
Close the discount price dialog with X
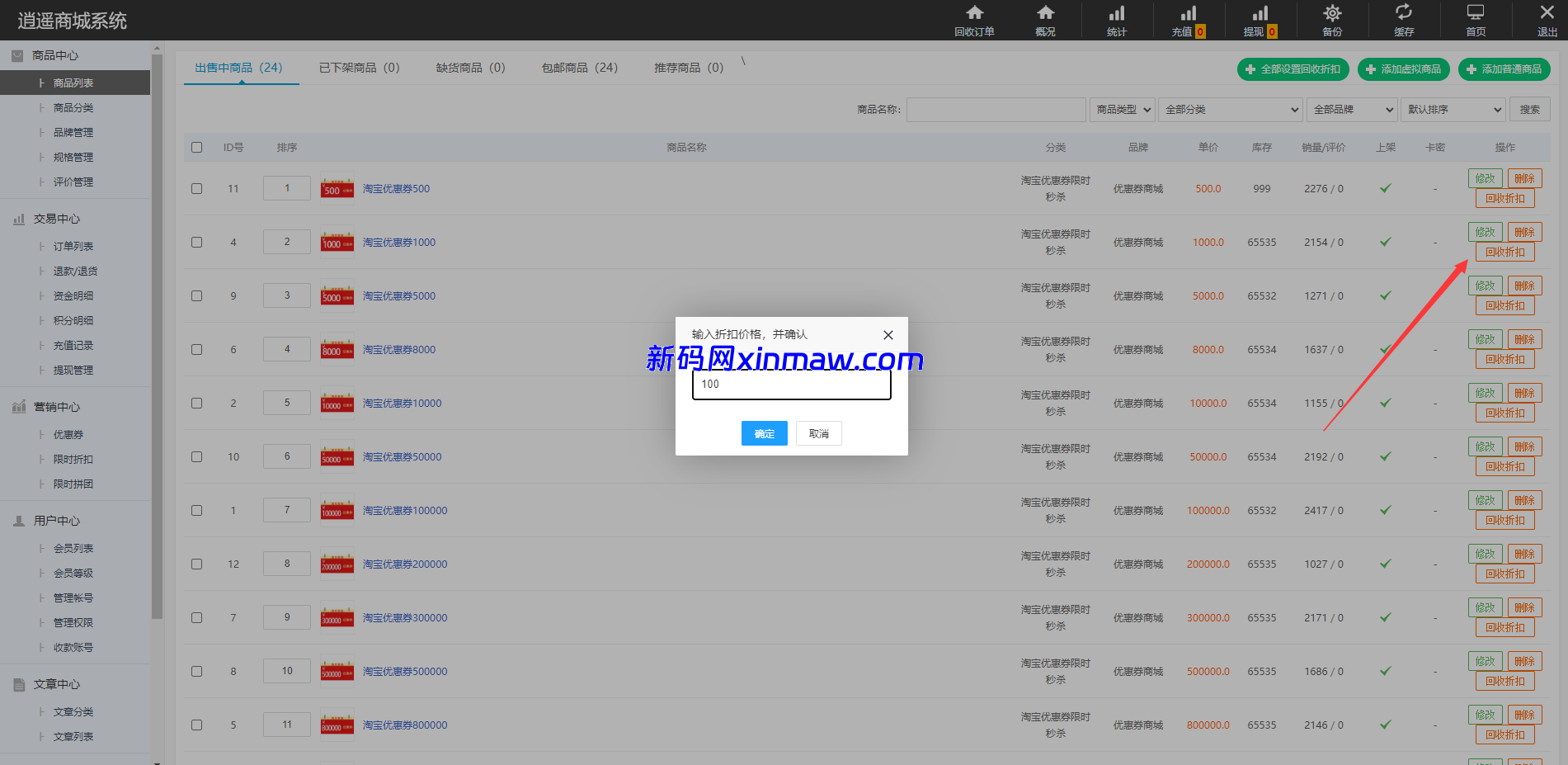tap(888, 335)
